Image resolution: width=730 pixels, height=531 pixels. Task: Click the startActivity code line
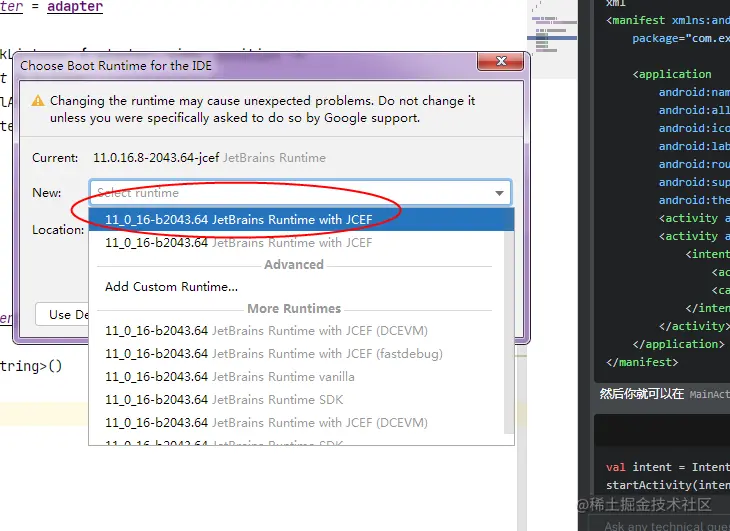[x=668, y=485]
